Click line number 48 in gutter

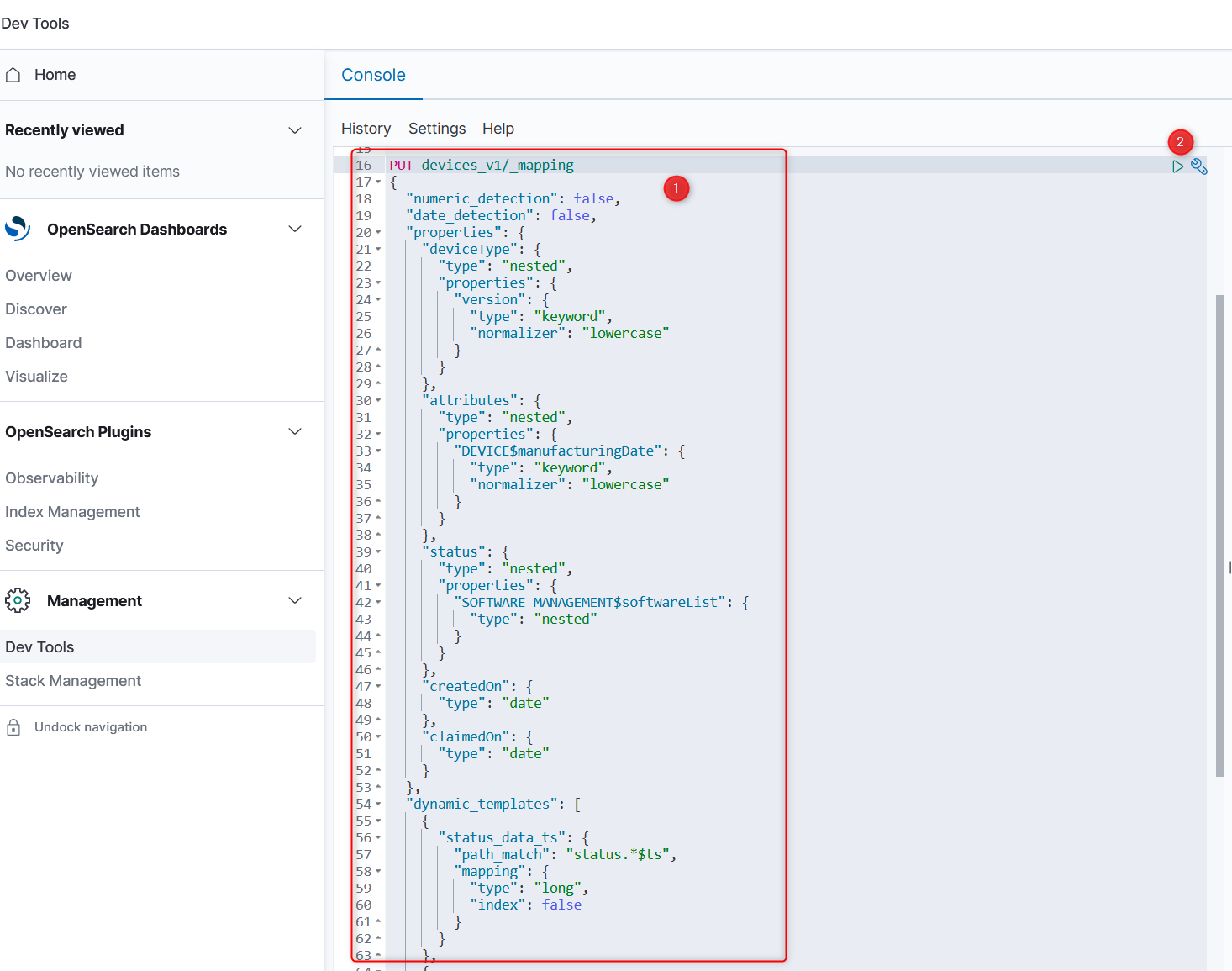tap(363, 703)
